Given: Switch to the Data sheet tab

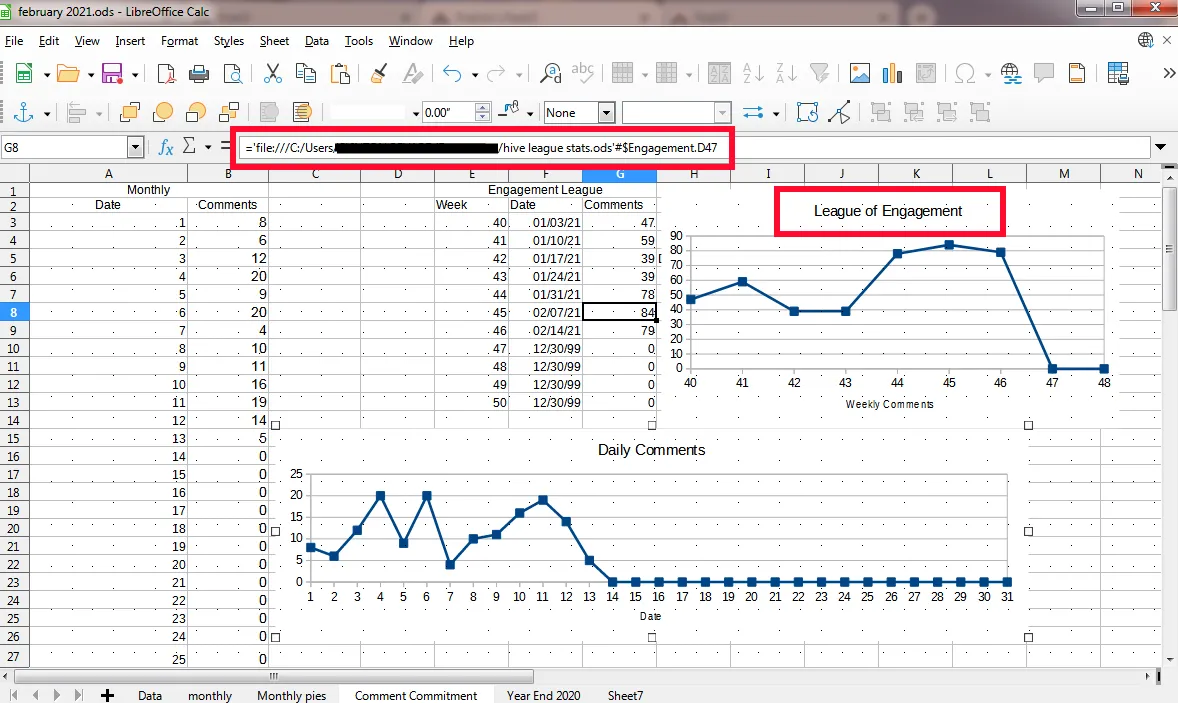Looking at the screenshot, I should [x=150, y=695].
